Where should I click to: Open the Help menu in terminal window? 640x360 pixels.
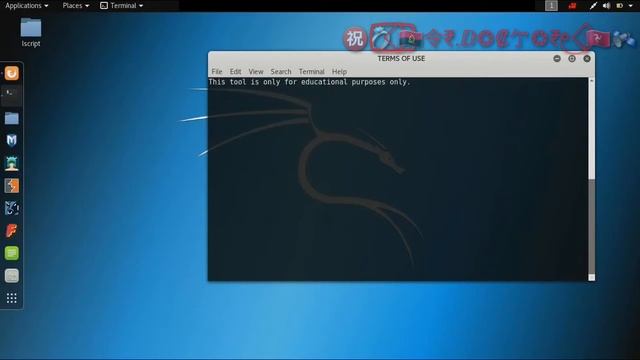pyautogui.click(x=339, y=71)
